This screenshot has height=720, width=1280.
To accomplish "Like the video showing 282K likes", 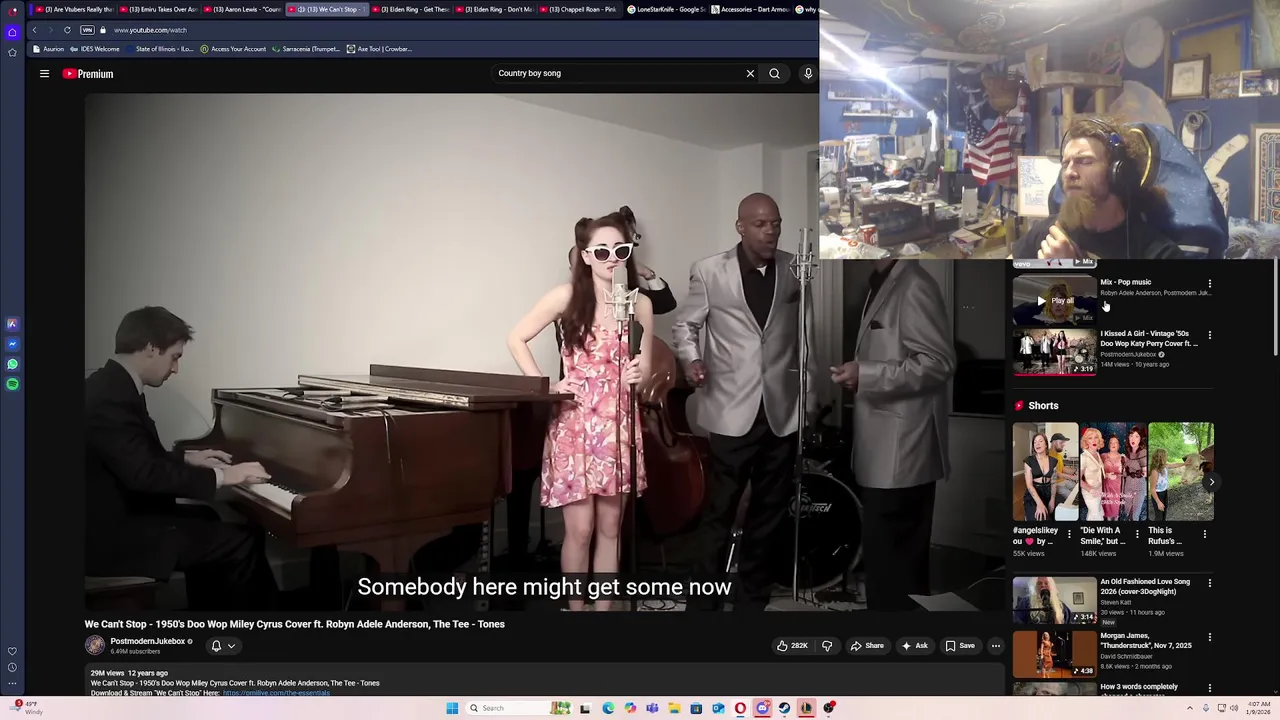I will click(x=792, y=646).
